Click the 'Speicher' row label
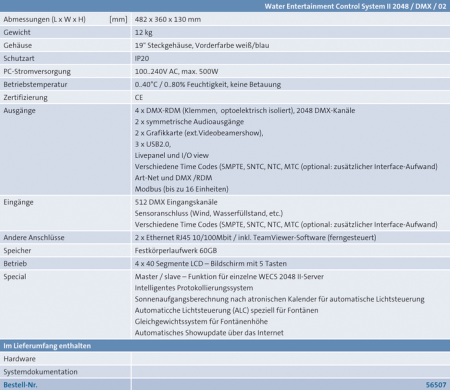450x390 pixels. coord(17,251)
